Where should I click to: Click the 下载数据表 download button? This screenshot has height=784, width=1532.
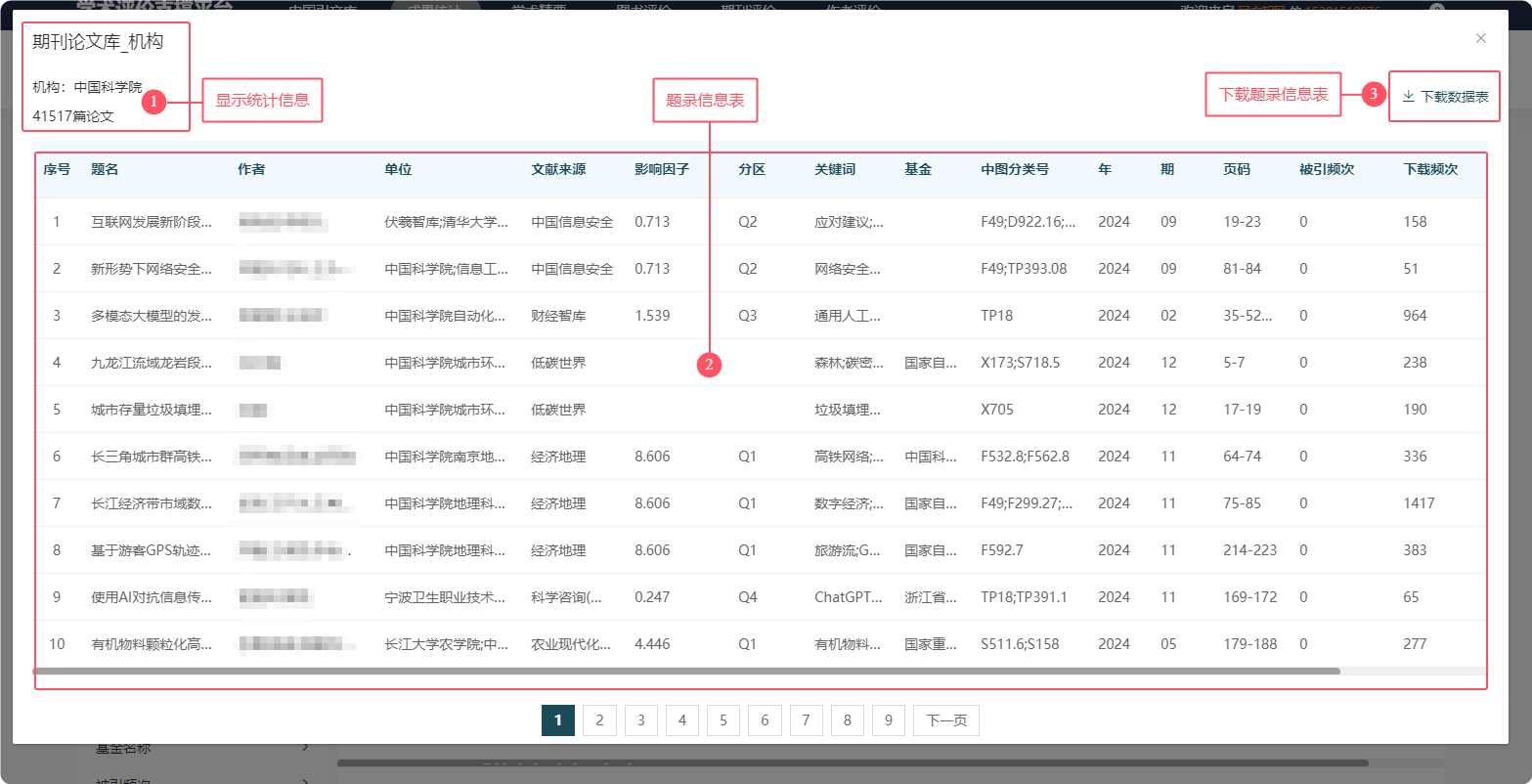[1444, 97]
